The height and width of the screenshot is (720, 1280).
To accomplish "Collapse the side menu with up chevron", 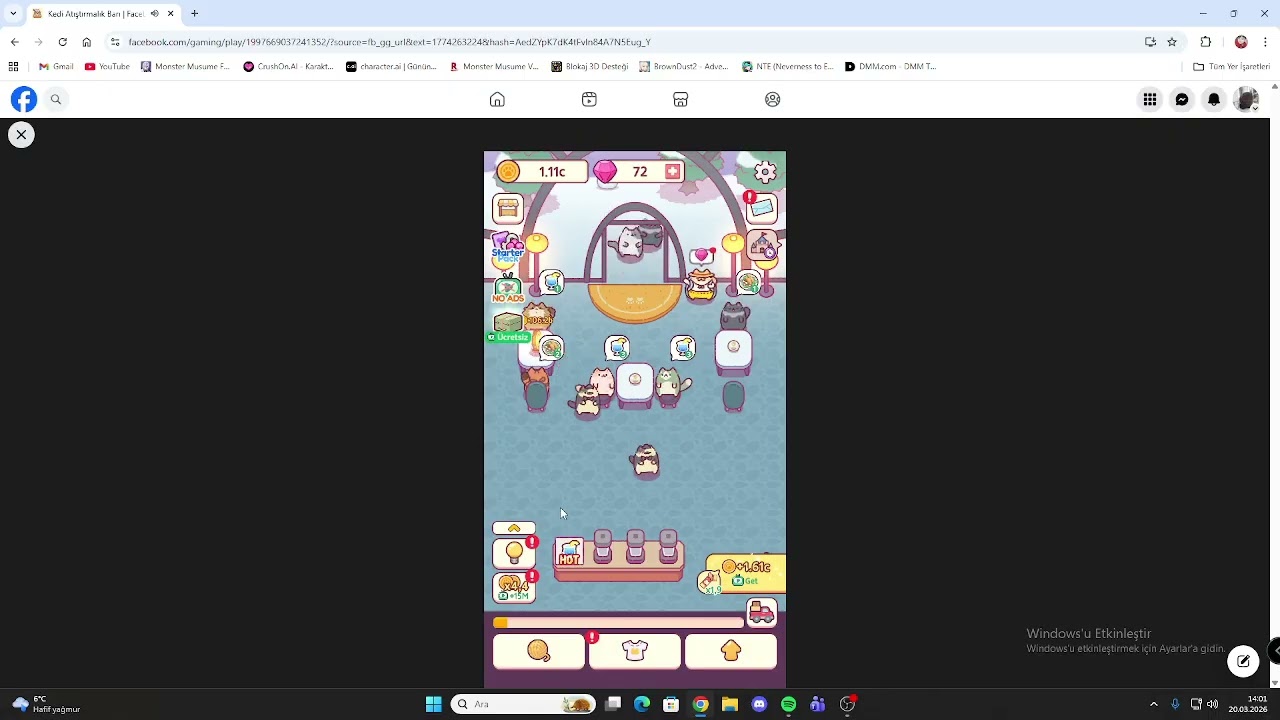I will pos(514,528).
